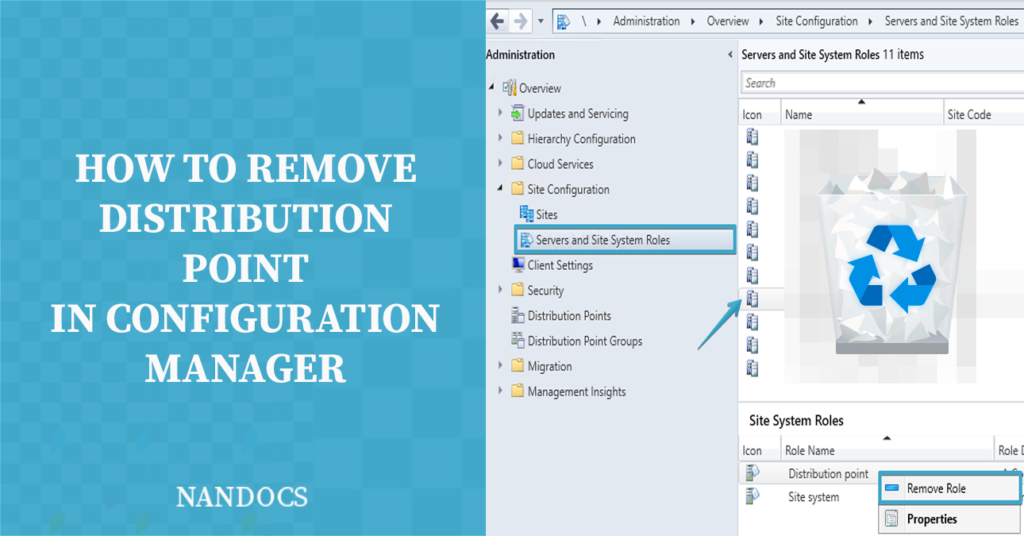Viewport: 1024px width, 536px height.
Task: Sort roles by the Role Name column
Action: tap(887, 449)
